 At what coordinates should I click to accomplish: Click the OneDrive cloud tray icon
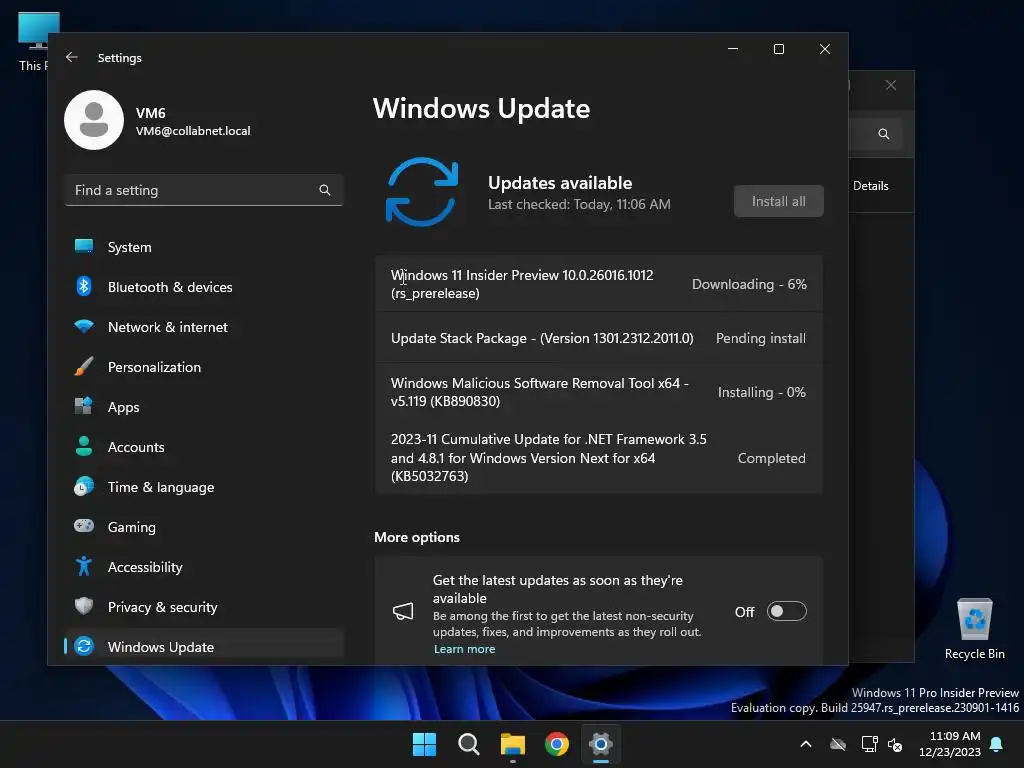pos(838,744)
